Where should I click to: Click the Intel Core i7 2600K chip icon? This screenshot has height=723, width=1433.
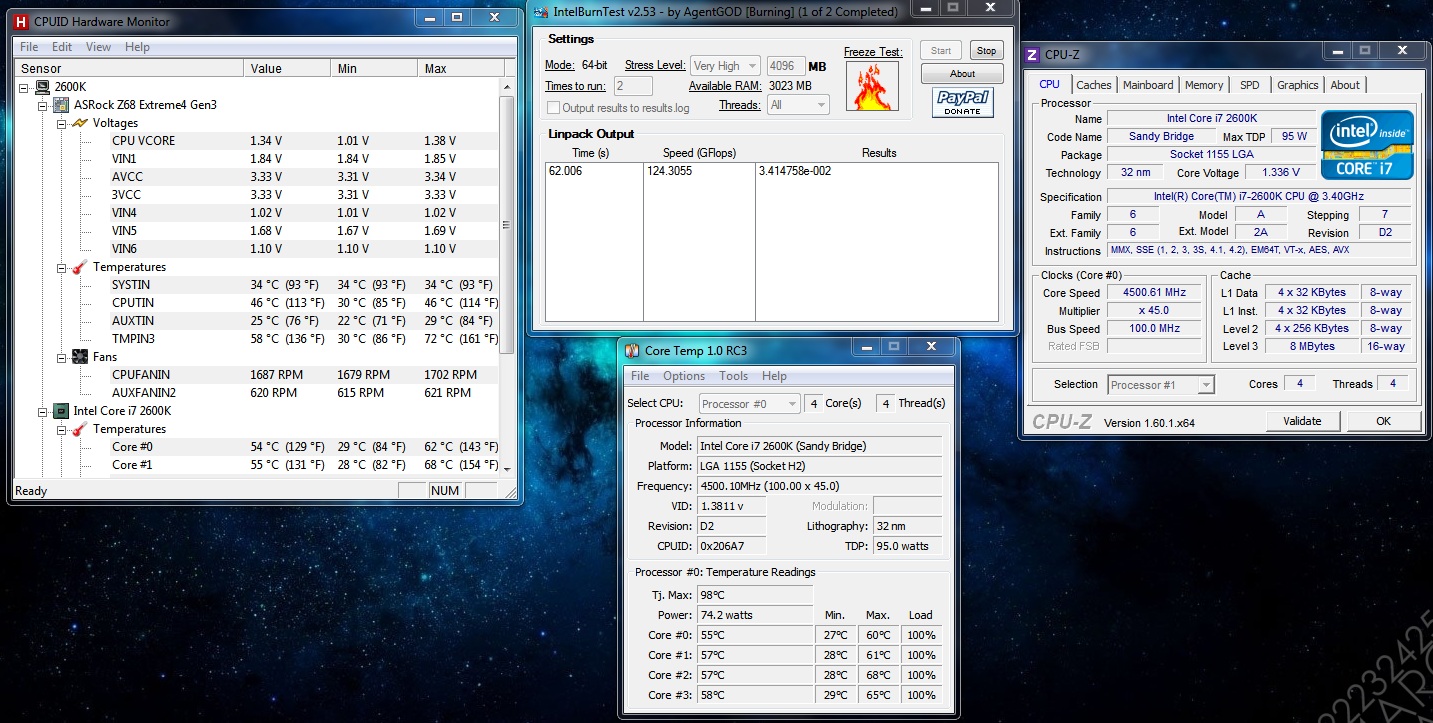pyautogui.click(x=61, y=411)
